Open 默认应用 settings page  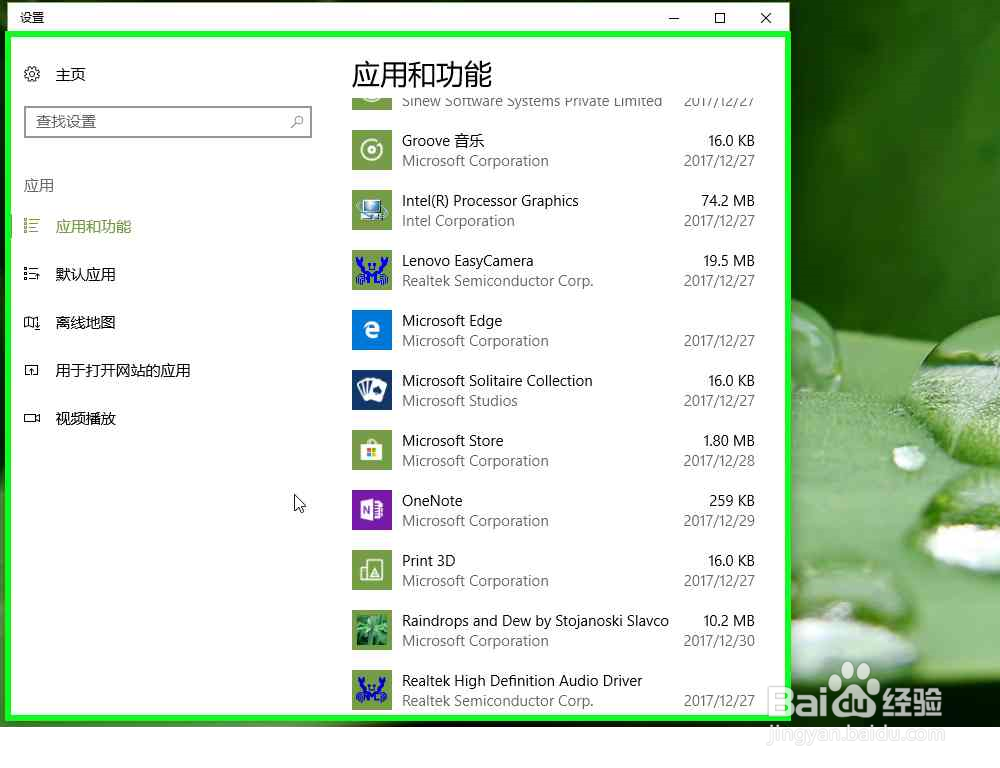[85, 274]
